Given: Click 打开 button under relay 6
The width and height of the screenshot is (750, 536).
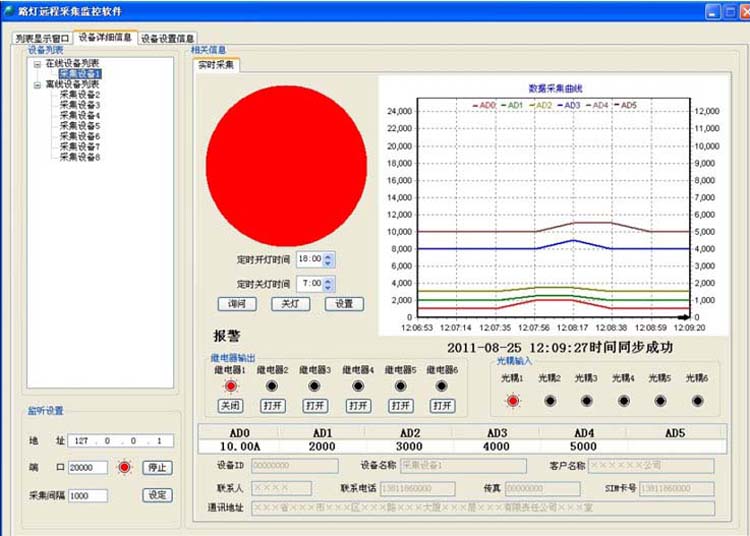Looking at the screenshot, I should pos(442,405).
